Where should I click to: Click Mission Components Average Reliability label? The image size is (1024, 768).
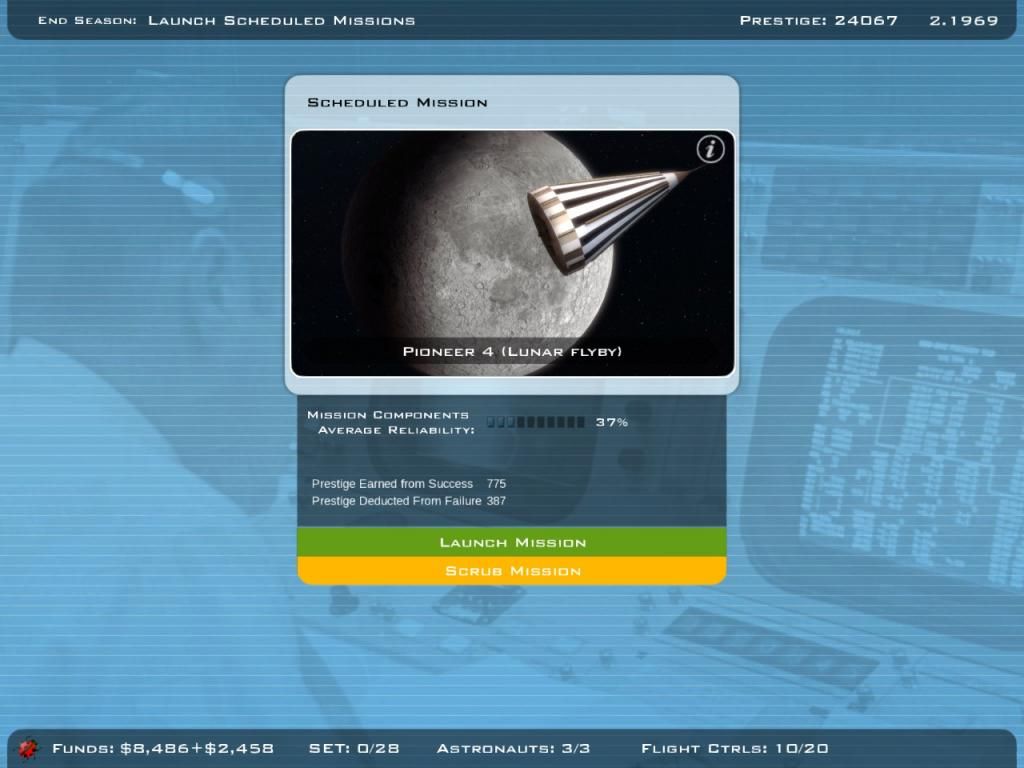coord(390,423)
